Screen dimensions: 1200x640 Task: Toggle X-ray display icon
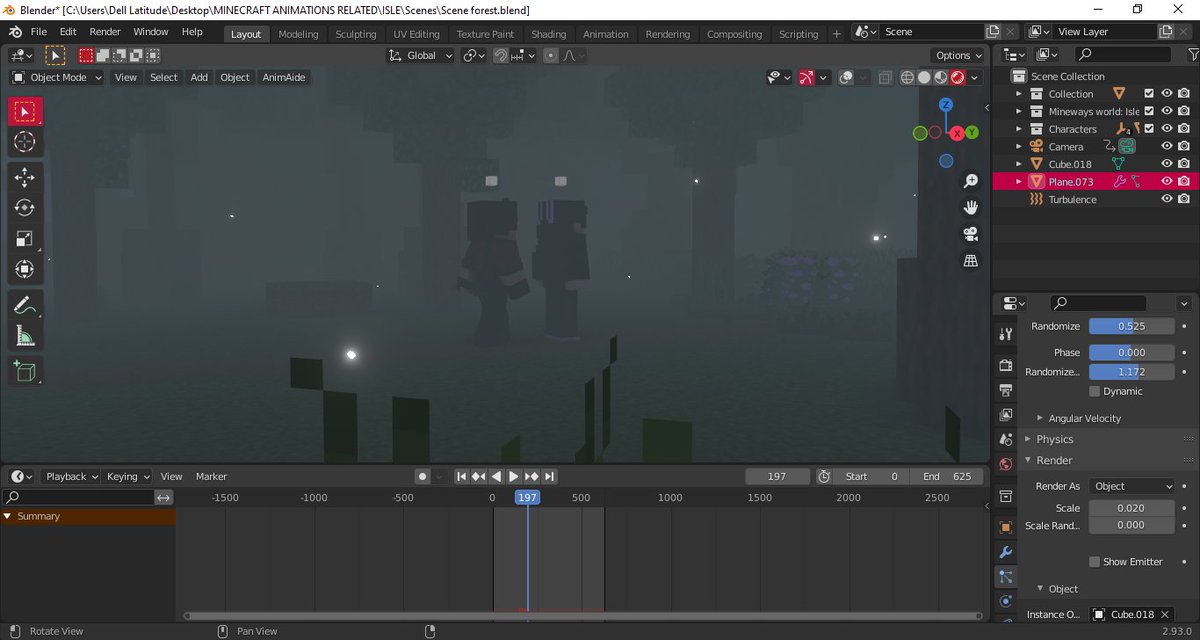pos(886,77)
